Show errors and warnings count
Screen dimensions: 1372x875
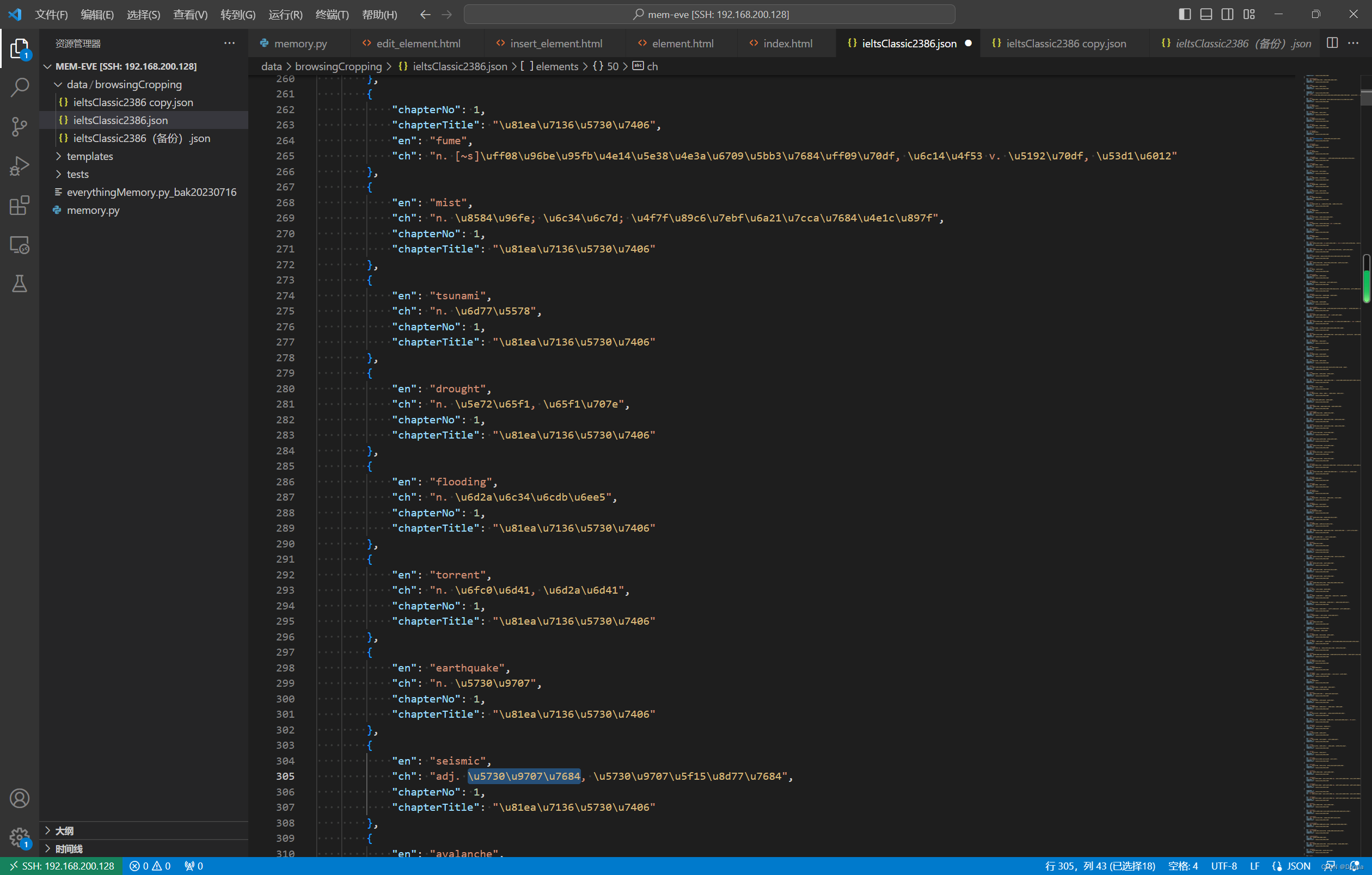point(150,866)
